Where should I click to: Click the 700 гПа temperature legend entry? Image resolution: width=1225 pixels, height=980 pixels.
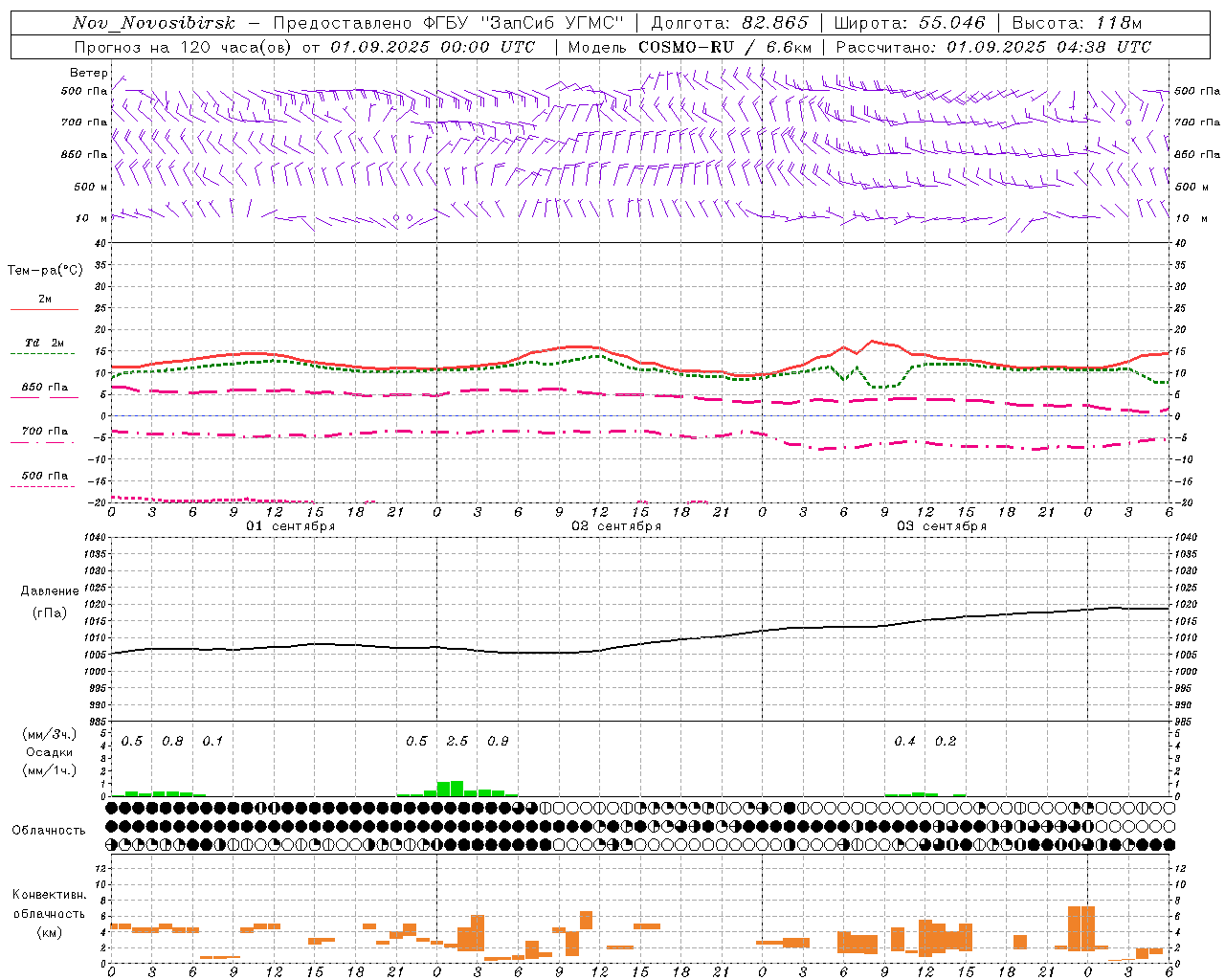[45, 432]
